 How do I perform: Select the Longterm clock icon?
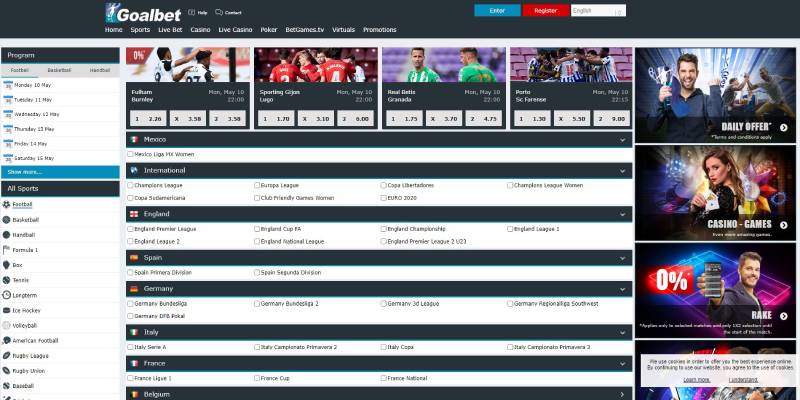click(6, 295)
